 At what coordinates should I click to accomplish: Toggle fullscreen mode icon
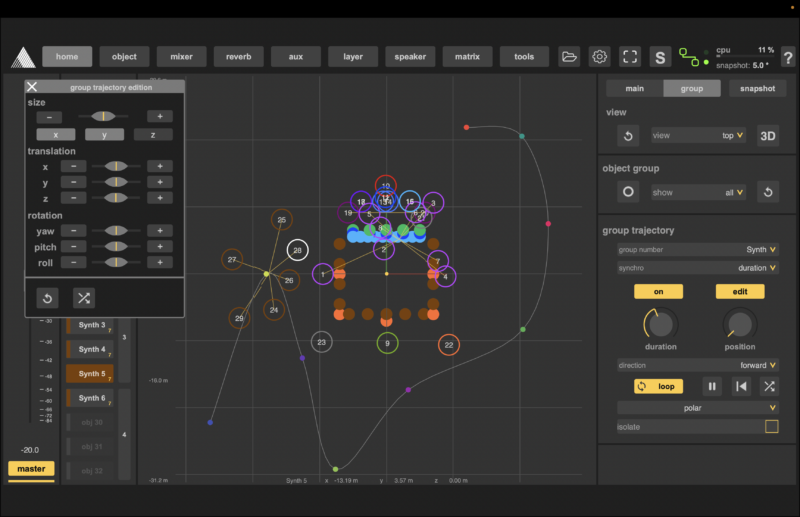(629, 57)
